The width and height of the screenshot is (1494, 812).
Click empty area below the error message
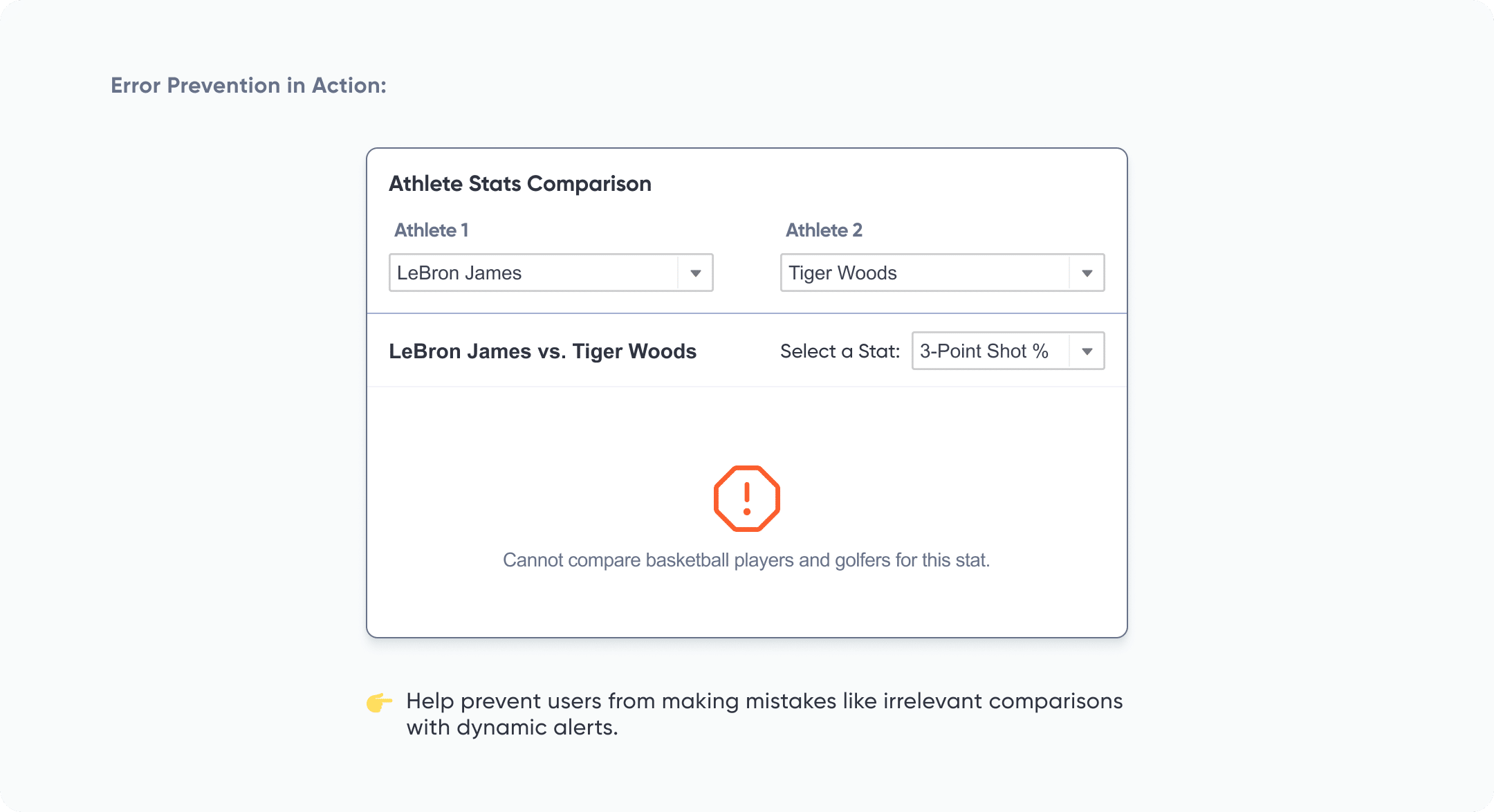[x=746, y=605]
